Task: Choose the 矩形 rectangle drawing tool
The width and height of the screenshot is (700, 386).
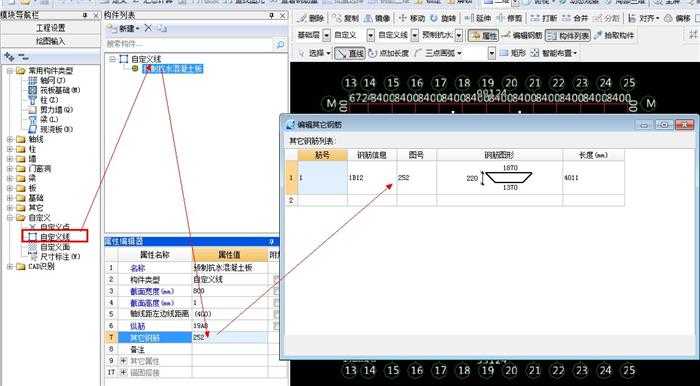Action: [x=512, y=53]
